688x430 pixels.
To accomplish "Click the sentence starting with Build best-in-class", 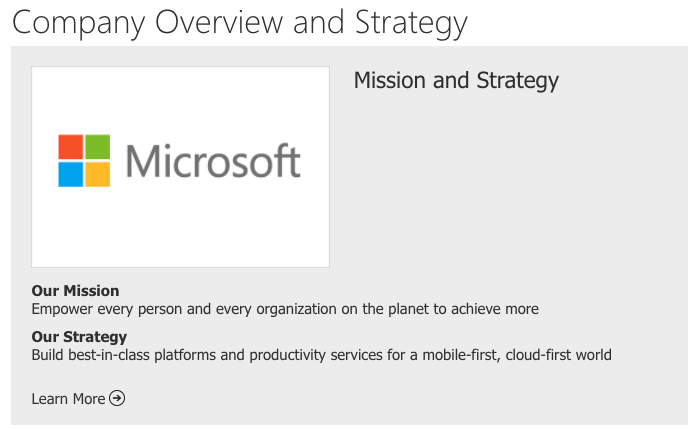I will pyautogui.click(x=322, y=355).
